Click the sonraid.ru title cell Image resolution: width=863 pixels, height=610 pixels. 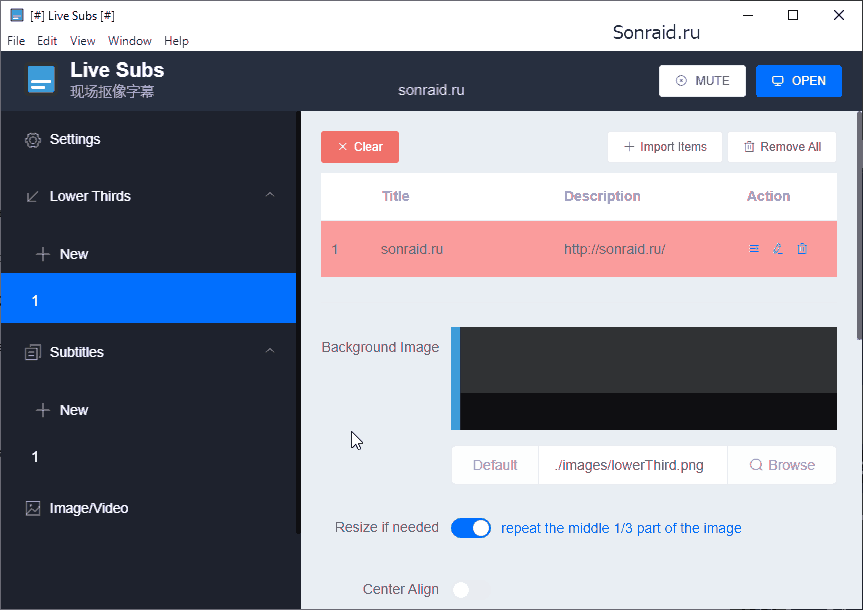pyautogui.click(x=412, y=249)
